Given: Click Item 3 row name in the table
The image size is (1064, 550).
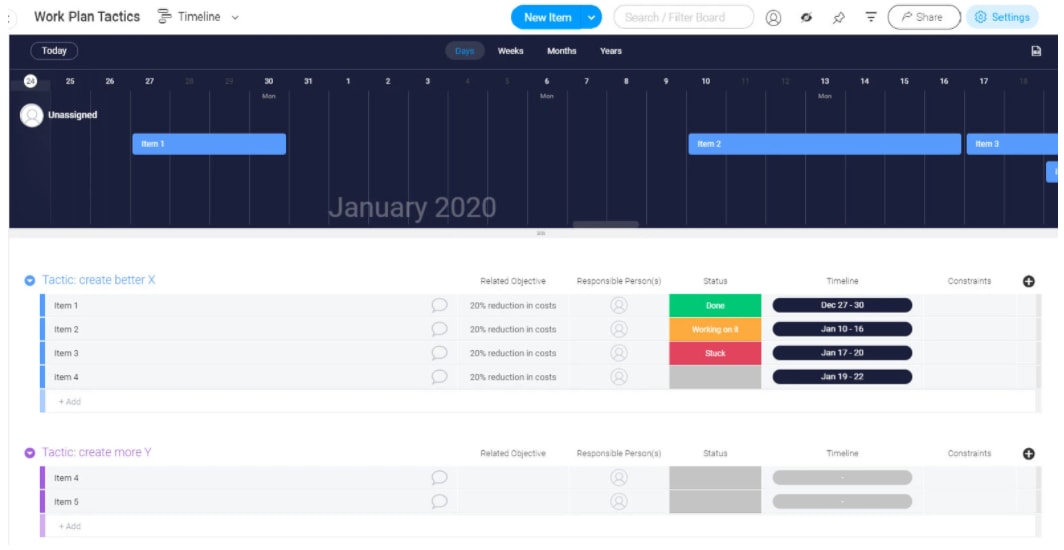Looking at the screenshot, I should (66, 353).
